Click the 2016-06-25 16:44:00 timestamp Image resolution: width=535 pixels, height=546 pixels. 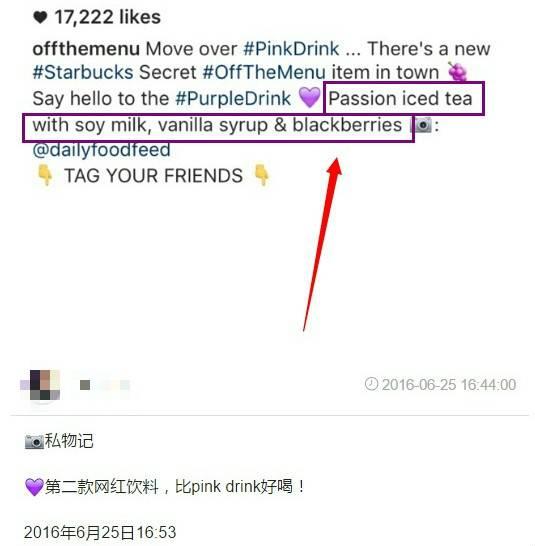pyautogui.click(x=449, y=385)
